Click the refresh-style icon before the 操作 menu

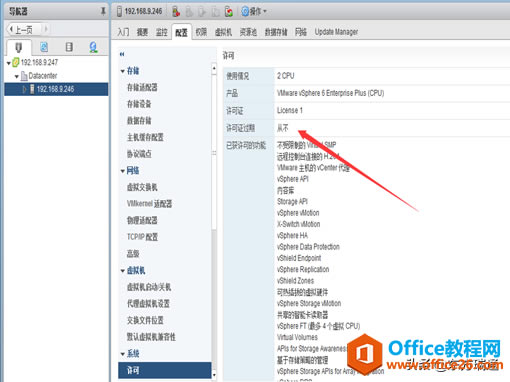click(229, 12)
